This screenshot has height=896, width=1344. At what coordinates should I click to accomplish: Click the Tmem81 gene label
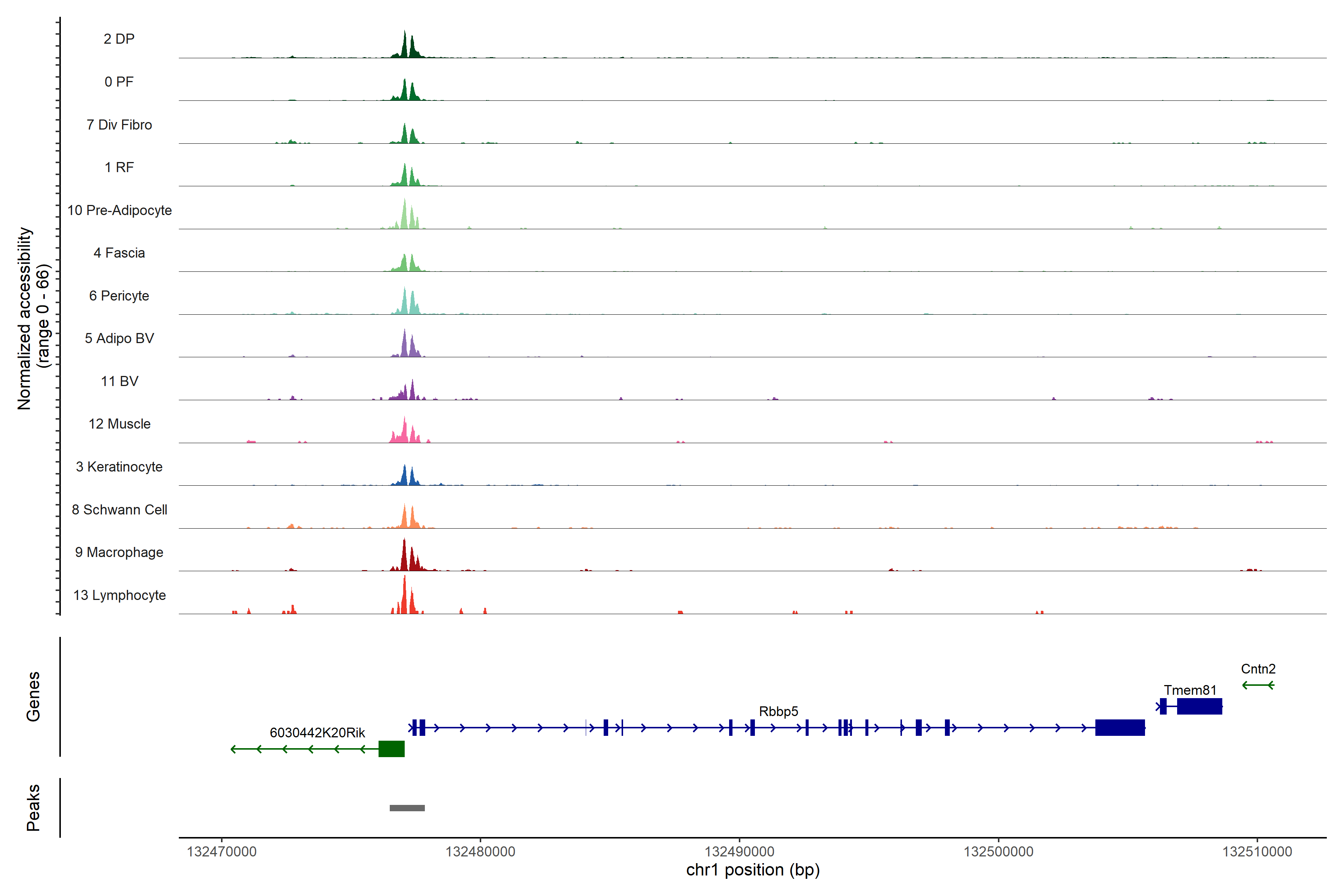(x=1190, y=690)
